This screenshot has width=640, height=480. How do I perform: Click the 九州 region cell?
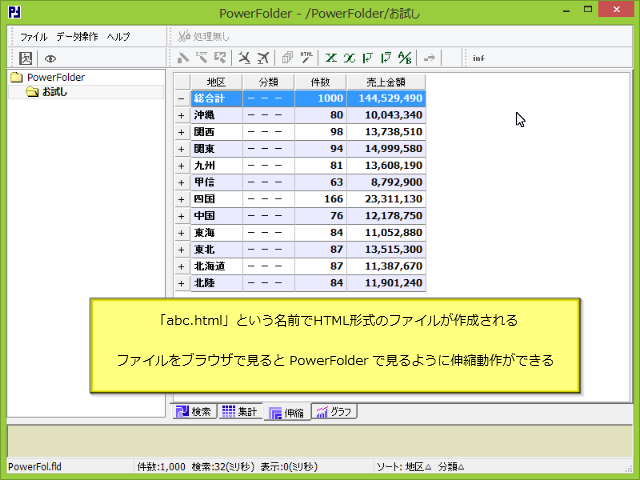pos(216,165)
